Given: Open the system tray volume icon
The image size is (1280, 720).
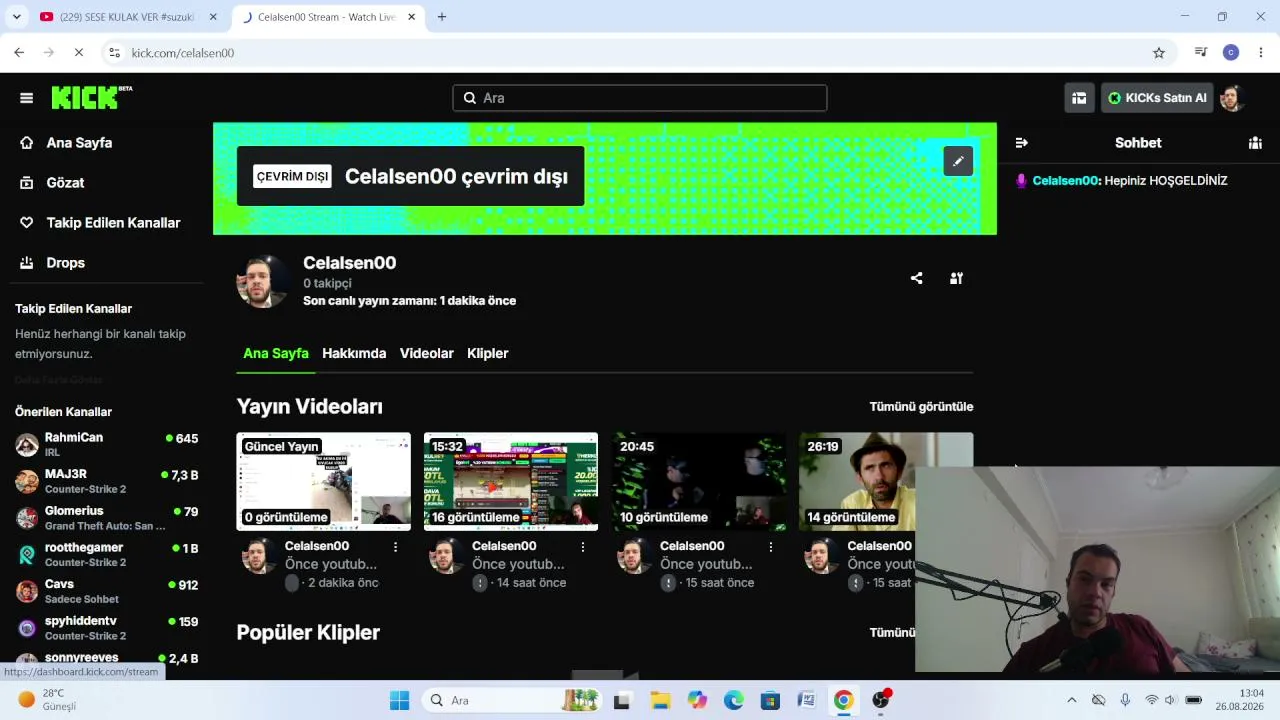Looking at the screenshot, I should (x=1169, y=700).
